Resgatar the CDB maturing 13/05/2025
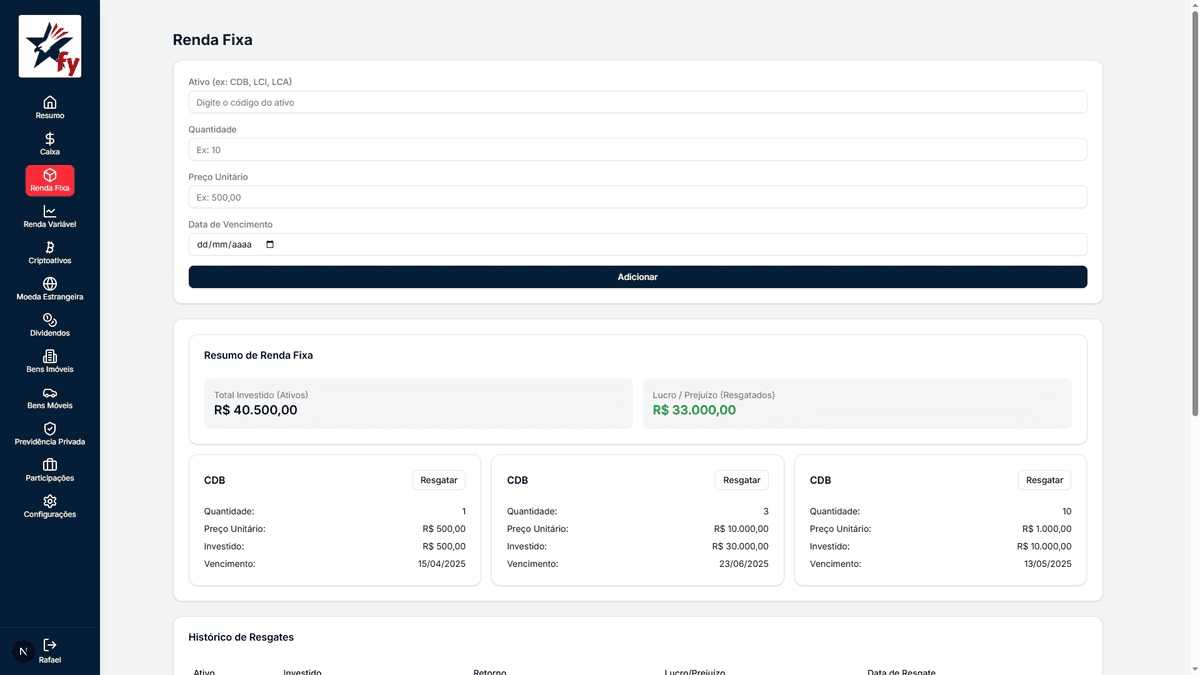1200x675 pixels. (x=1044, y=480)
